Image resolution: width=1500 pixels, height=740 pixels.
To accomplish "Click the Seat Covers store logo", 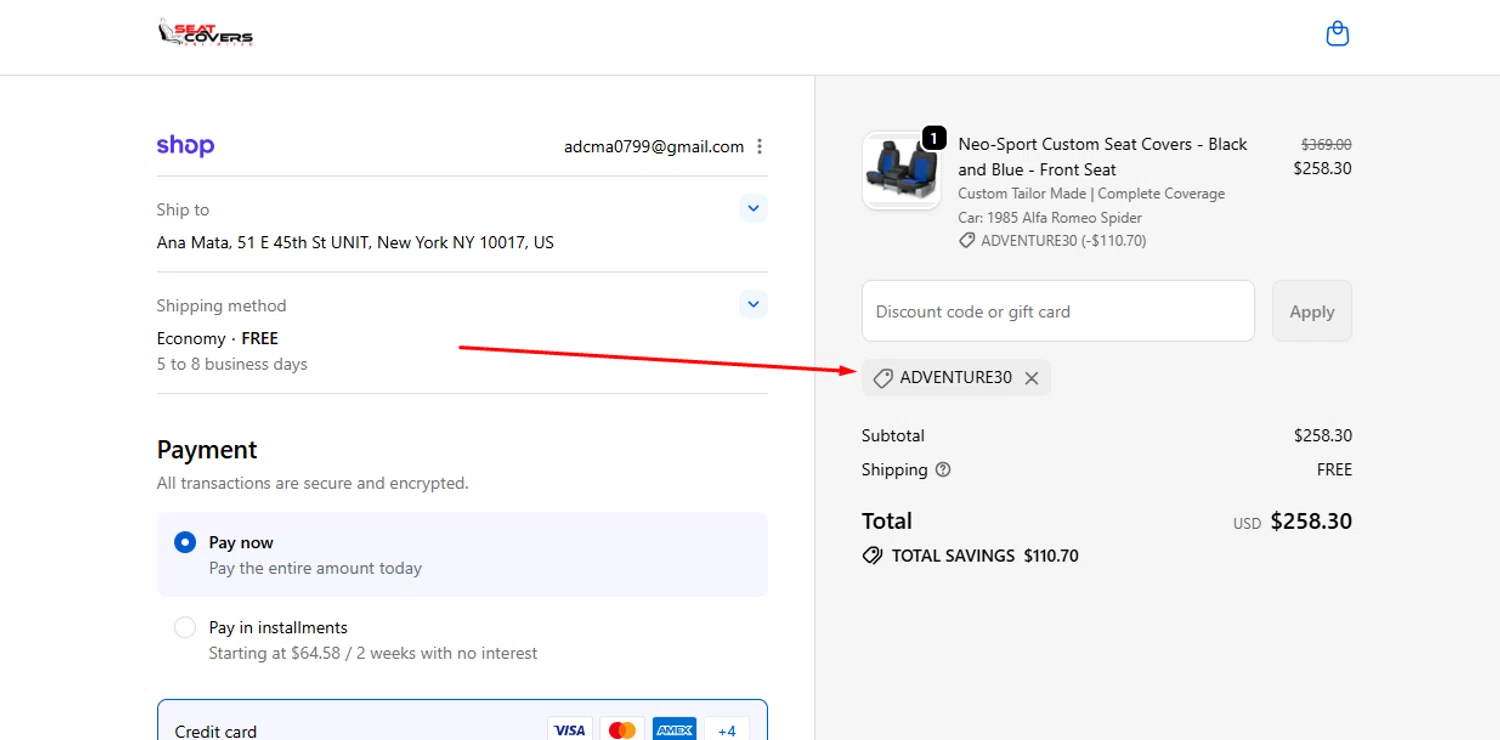I will point(206,33).
